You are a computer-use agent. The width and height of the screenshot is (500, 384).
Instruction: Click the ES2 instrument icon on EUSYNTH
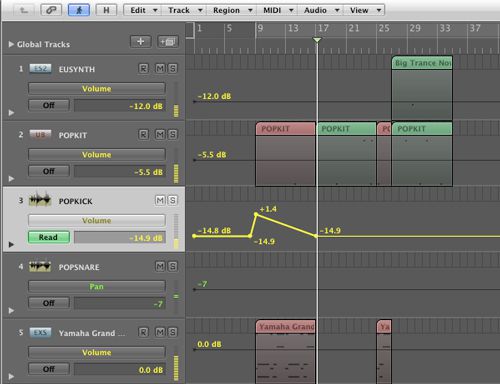[40, 69]
